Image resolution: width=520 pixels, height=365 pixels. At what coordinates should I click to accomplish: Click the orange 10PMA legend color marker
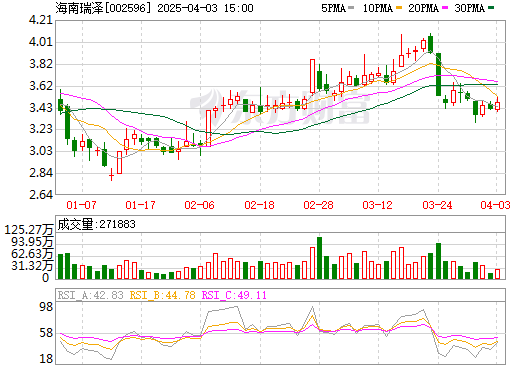[399, 8]
